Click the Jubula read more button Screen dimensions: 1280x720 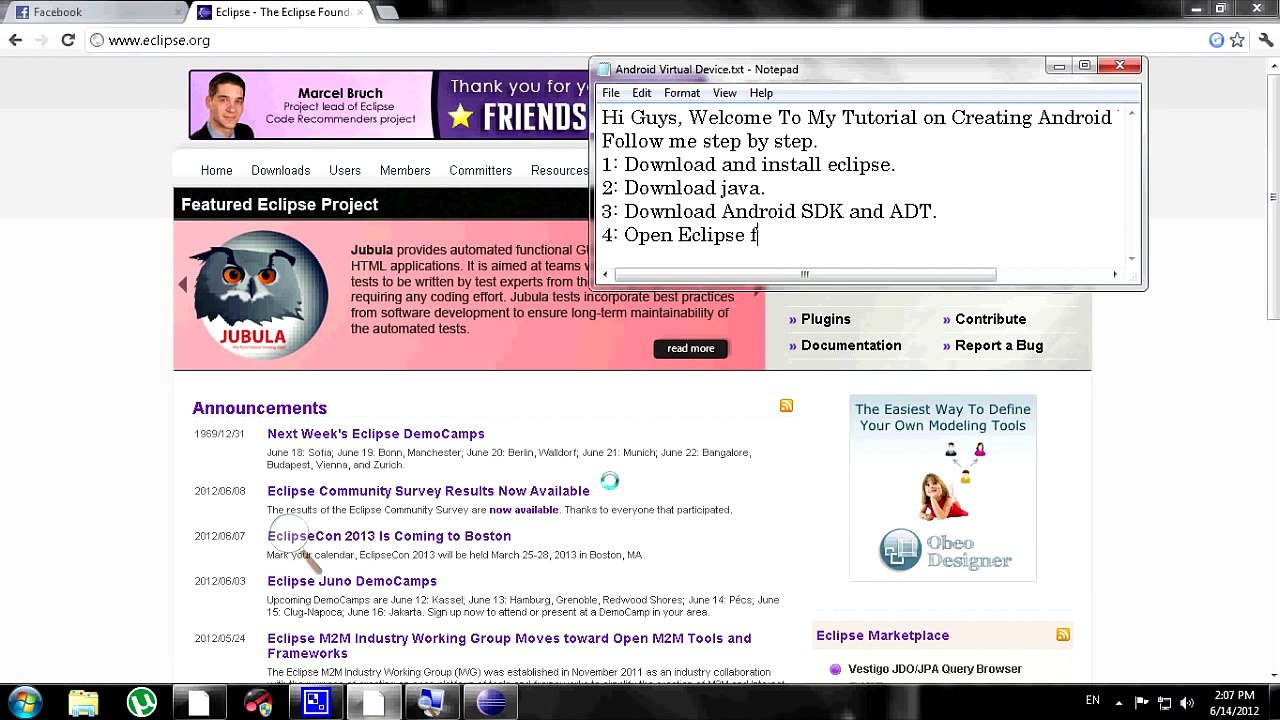tap(690, 348)
